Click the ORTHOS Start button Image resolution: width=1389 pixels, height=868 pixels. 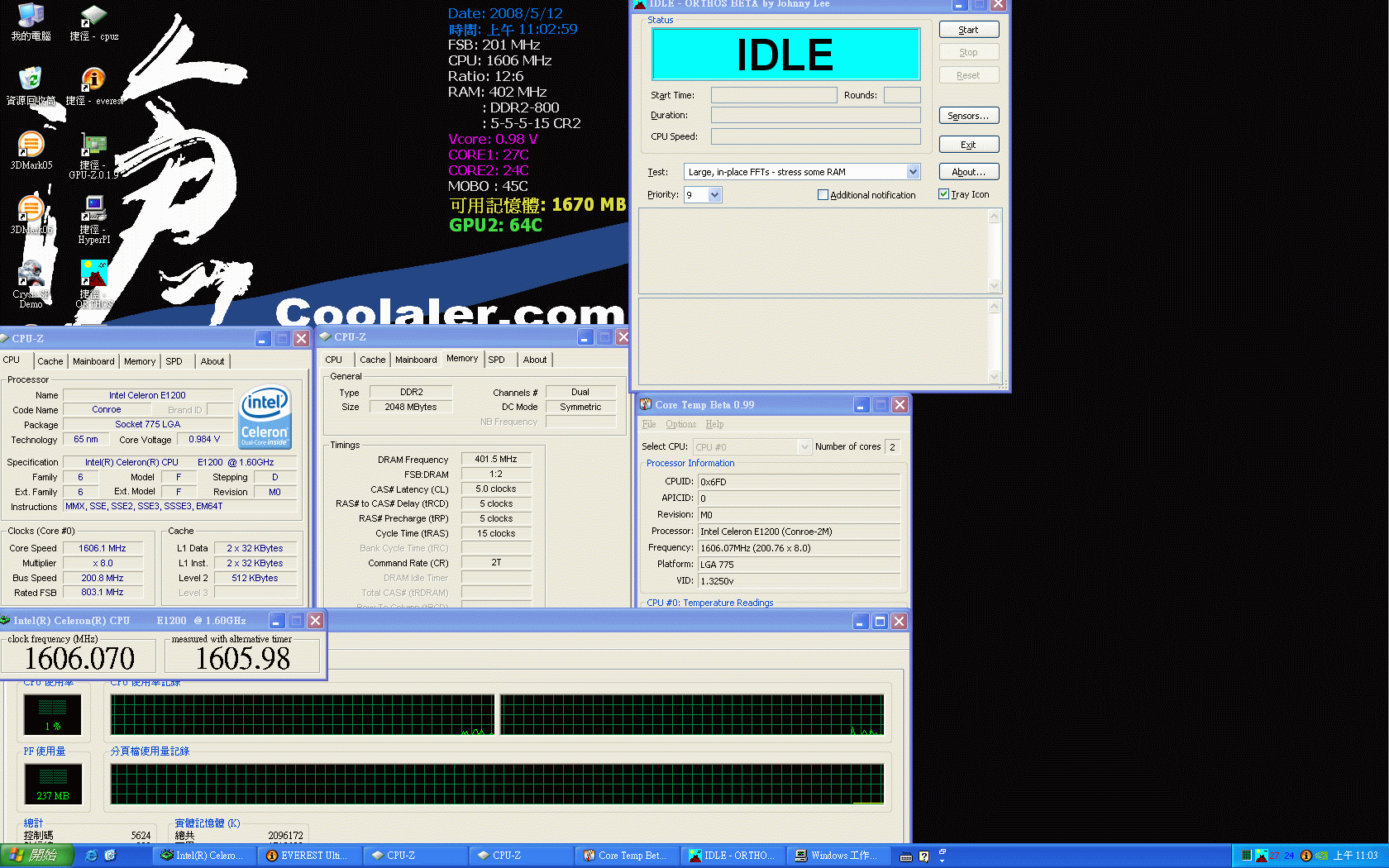click(969, 30)
